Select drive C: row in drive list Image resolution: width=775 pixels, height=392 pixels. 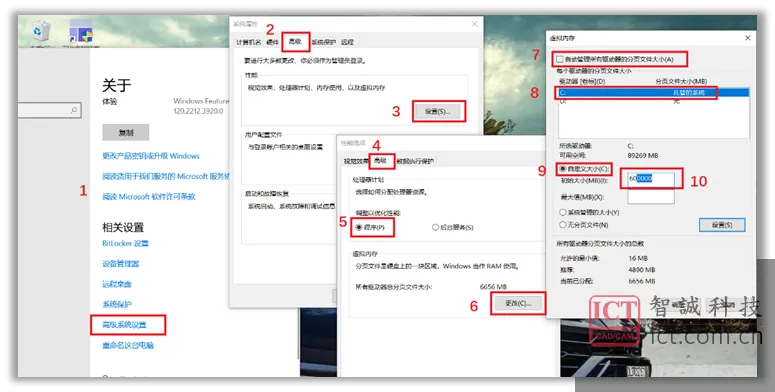[654, 92]
